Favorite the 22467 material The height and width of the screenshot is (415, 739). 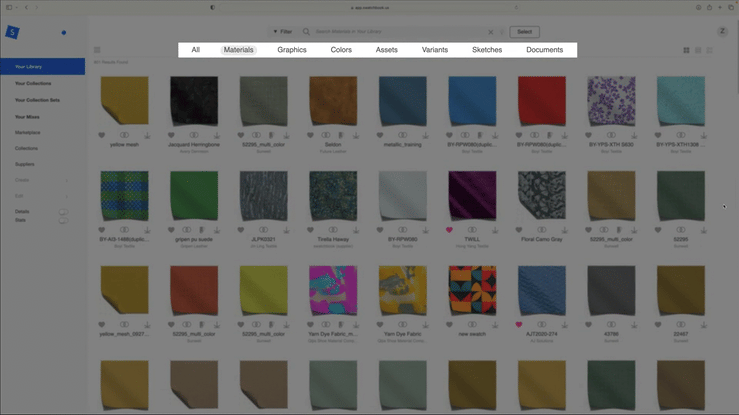[x=658, y=325]
